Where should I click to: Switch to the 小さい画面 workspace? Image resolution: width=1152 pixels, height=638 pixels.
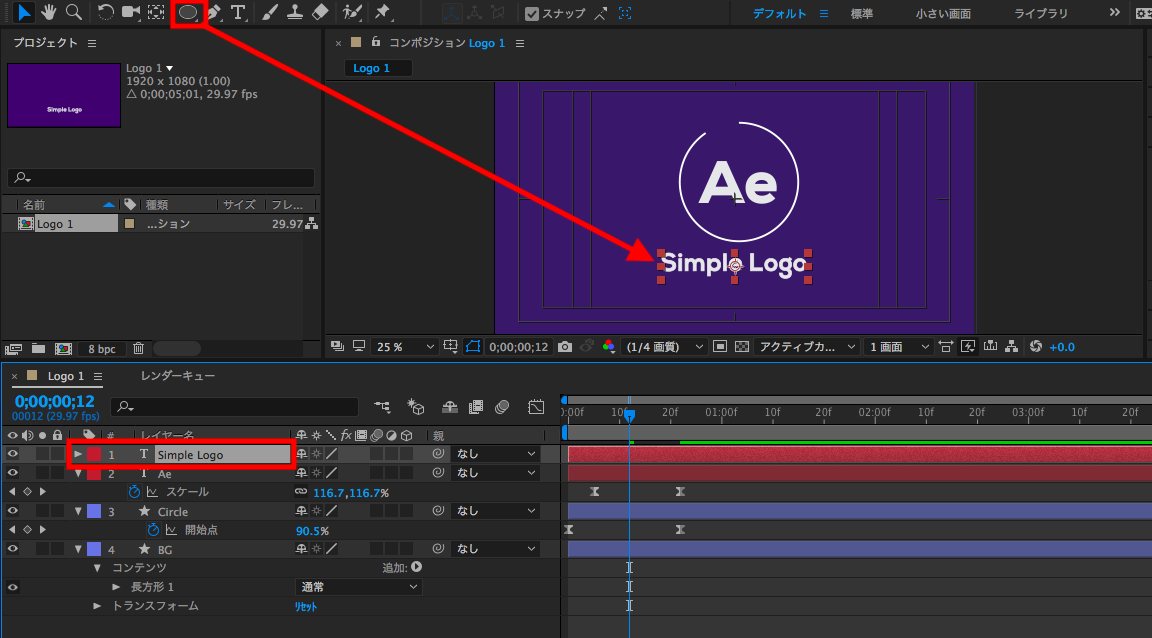point(943,13)
